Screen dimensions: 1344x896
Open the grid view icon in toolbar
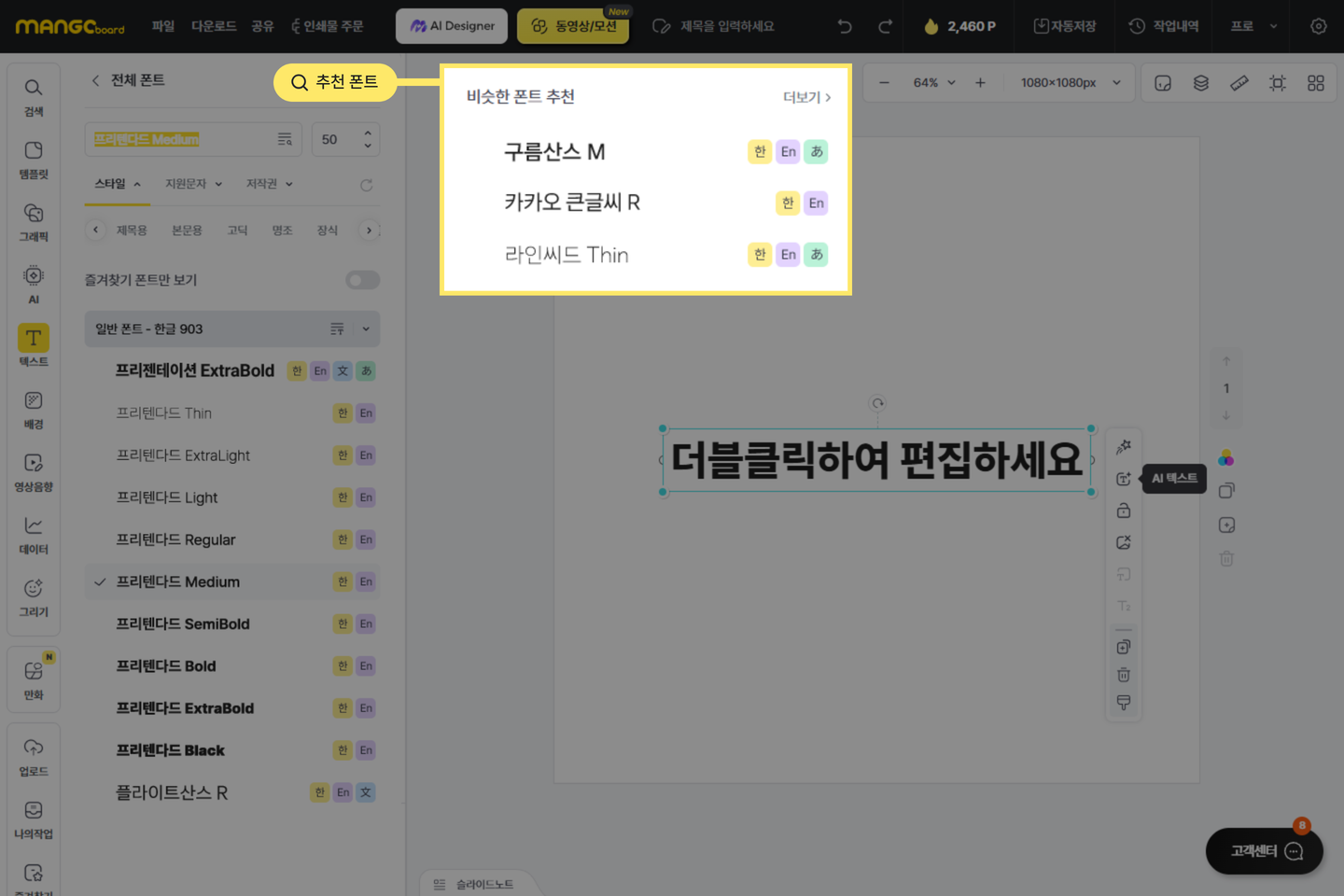(x=1316, y=83)
